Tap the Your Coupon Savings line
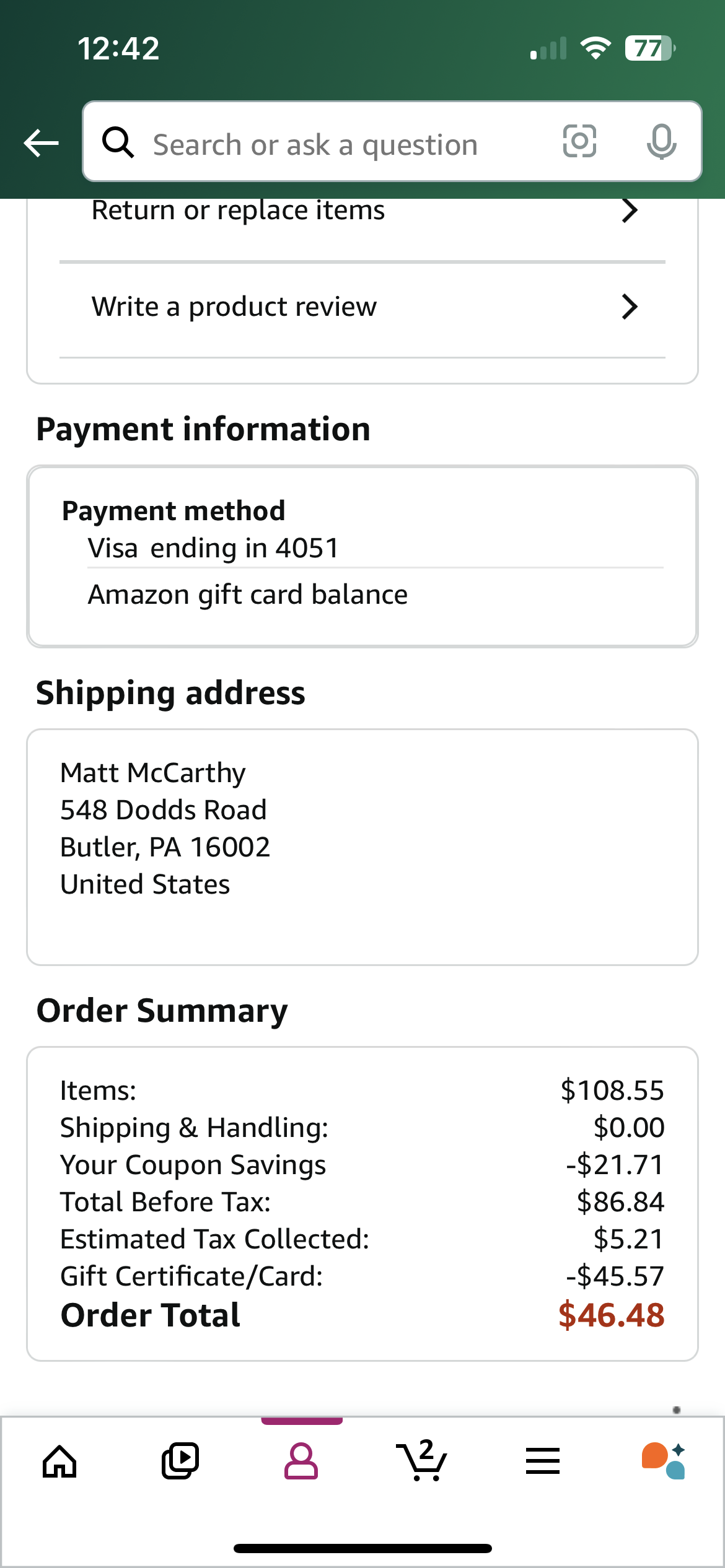This screenshot has width=725, height=1568. pos(362,1165)
